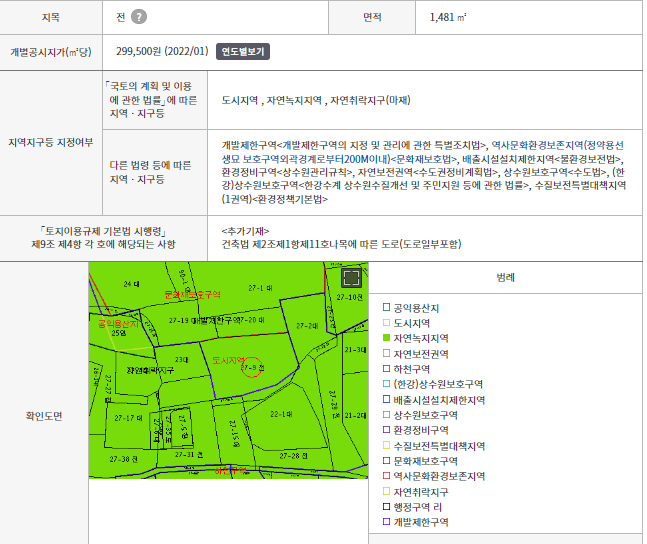Screen dimensions: 647x544
Task: Click the 개별공시지가(㎡당) row header
Action: pyautogui.click(x=51, y=52)
